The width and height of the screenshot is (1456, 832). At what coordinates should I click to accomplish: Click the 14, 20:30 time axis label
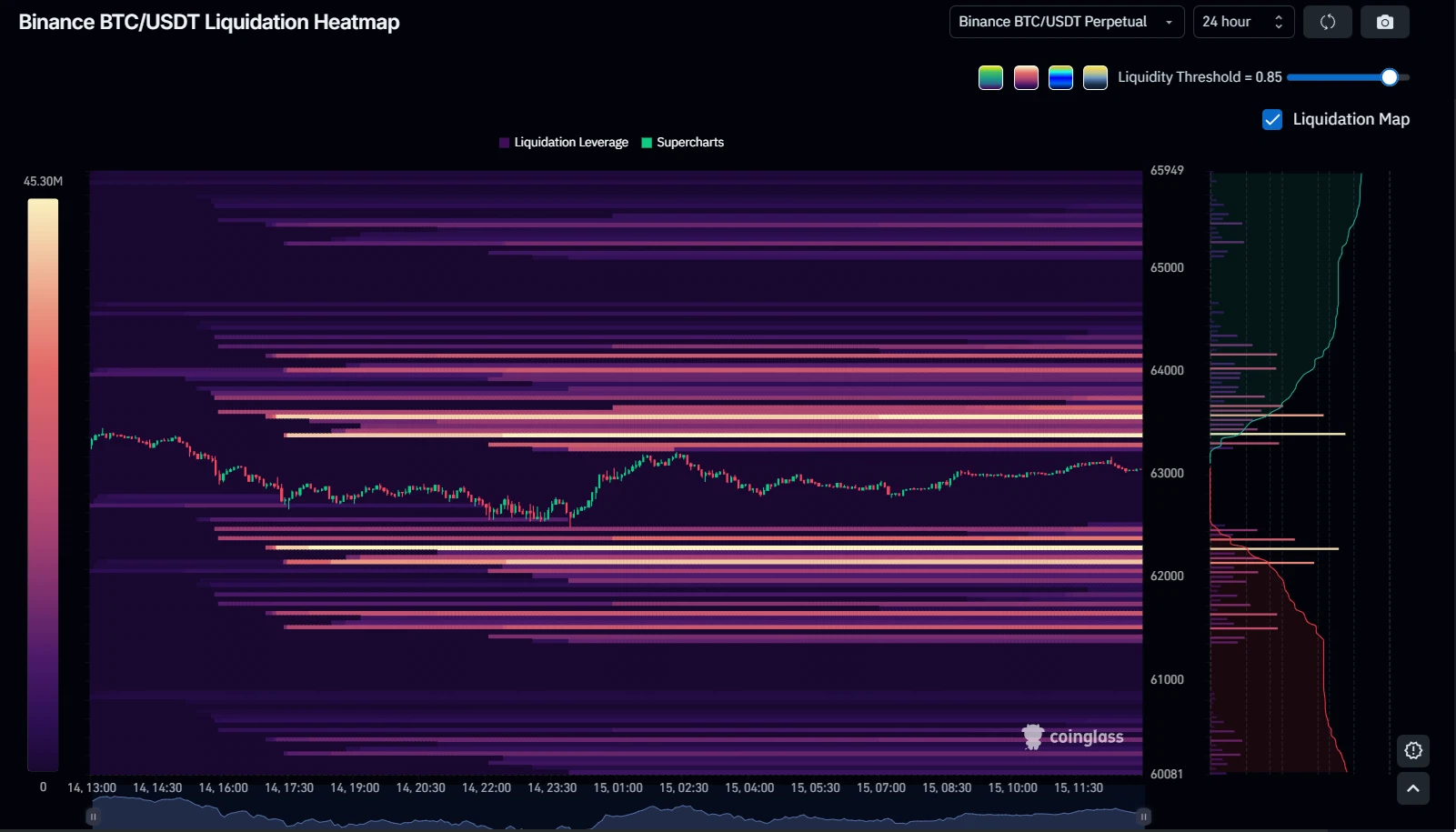click(x=420, y=788)
